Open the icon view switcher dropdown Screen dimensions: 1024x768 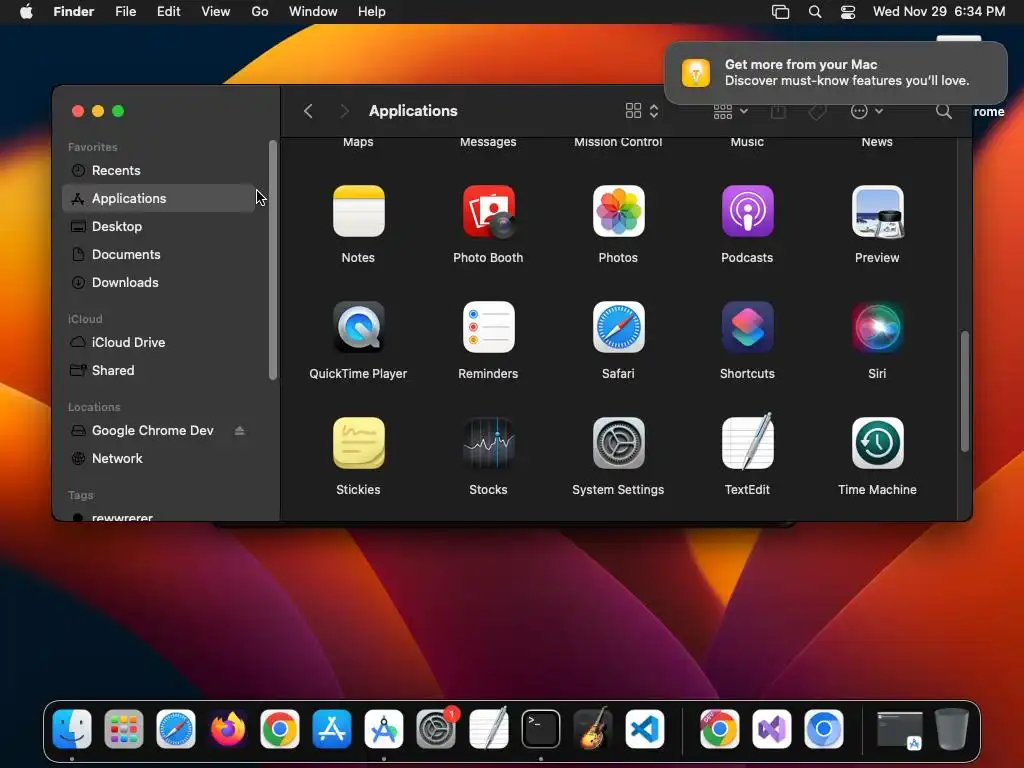(x=643, y=111)
